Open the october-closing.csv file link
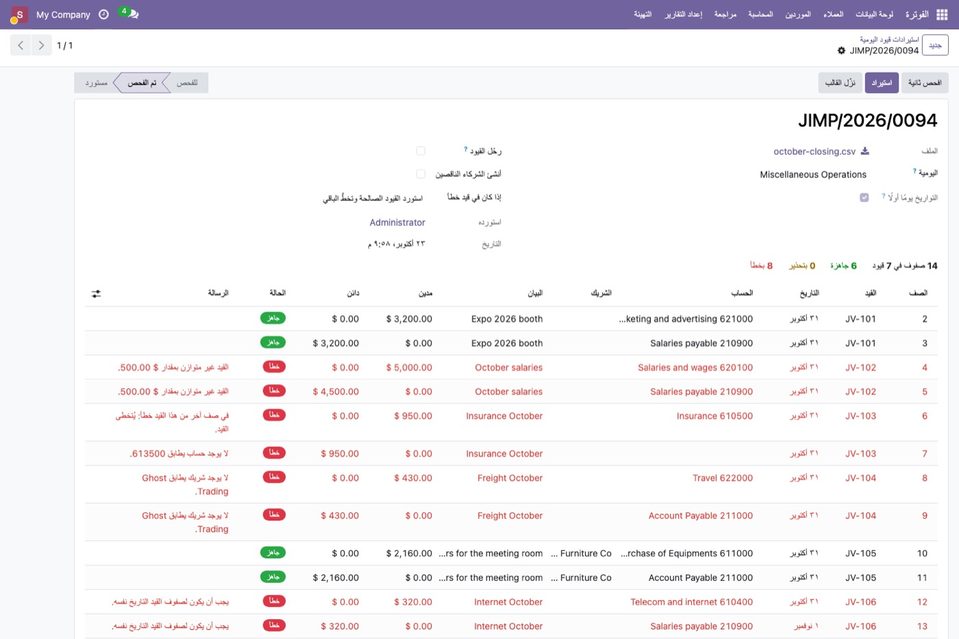Image resolution: width=959 pixels, height=639 pixels. coord(814,151)
